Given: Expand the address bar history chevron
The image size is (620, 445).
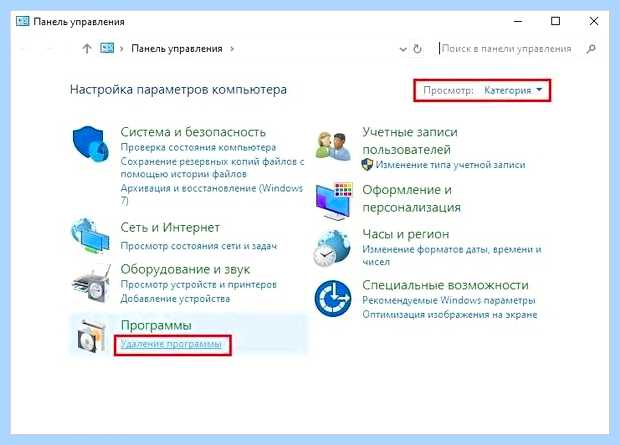Looking at the screenshot, I should 403,49.
